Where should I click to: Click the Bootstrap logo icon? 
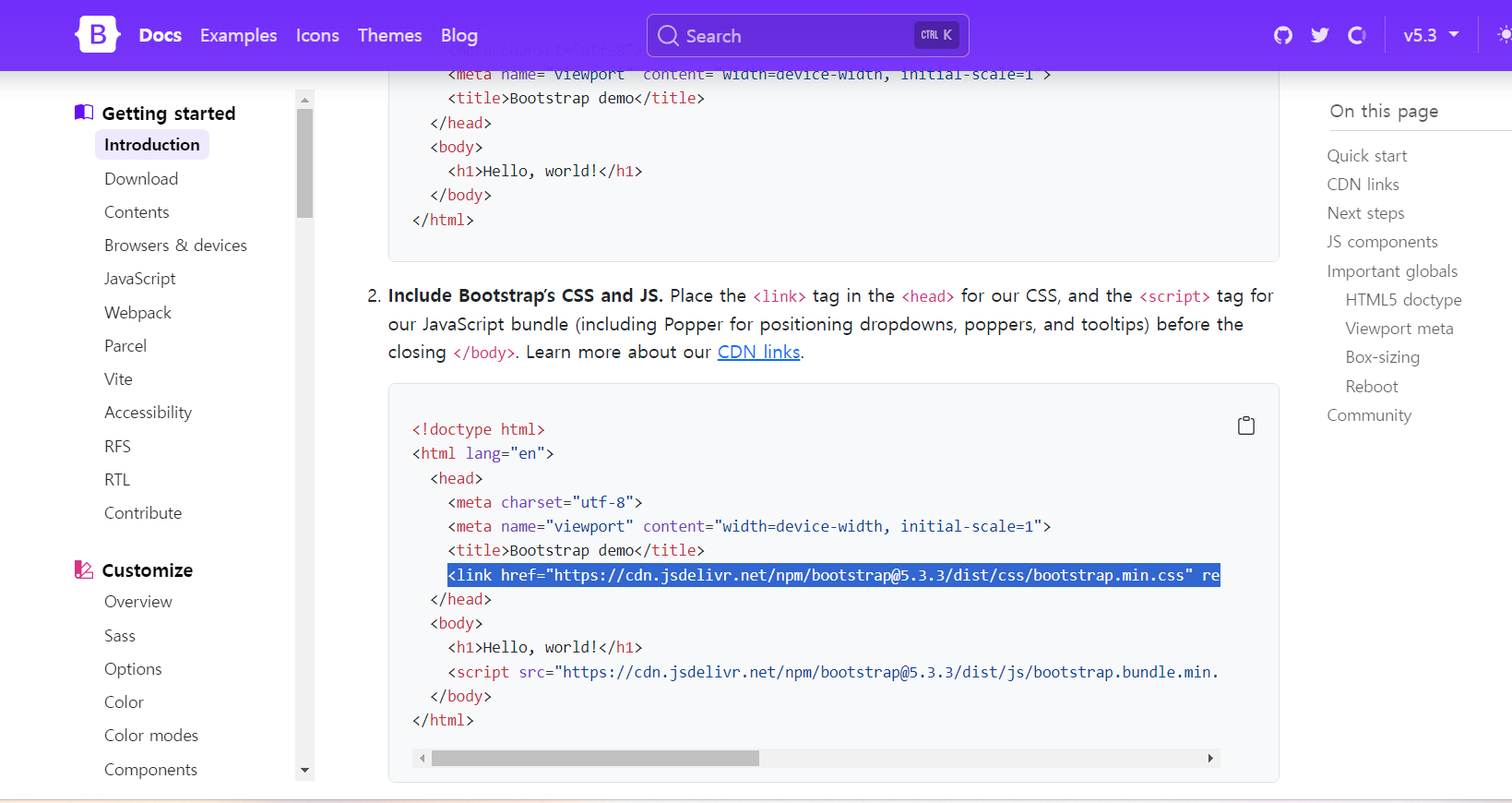(x=97, y=35)
